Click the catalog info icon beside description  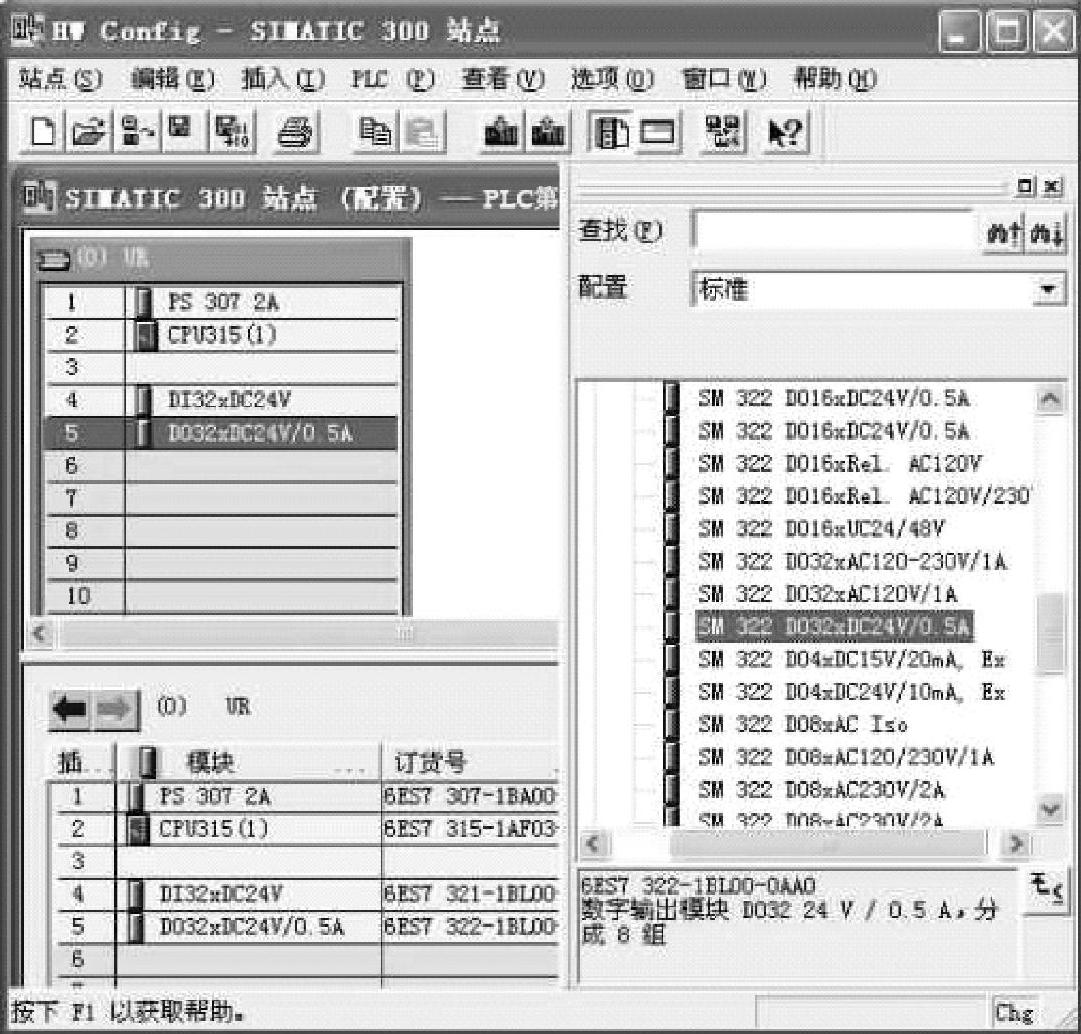point(1046,889)
